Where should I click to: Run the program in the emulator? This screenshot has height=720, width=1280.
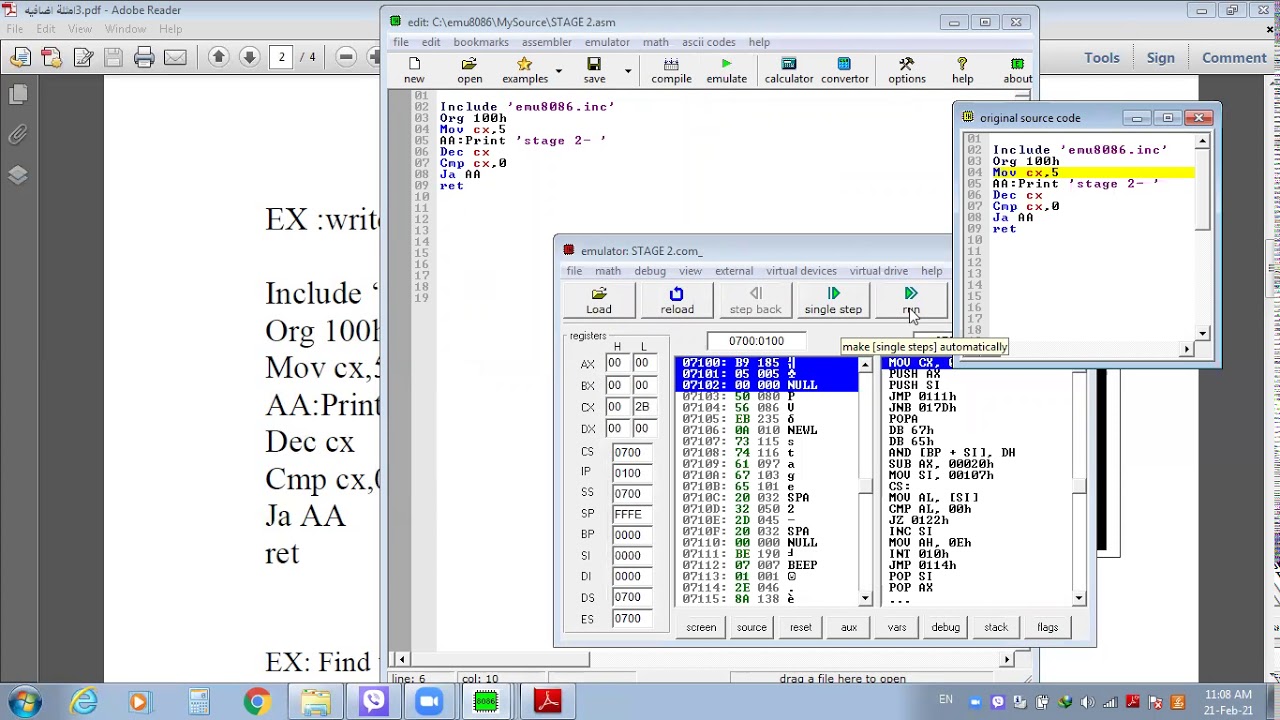(910, 300)
